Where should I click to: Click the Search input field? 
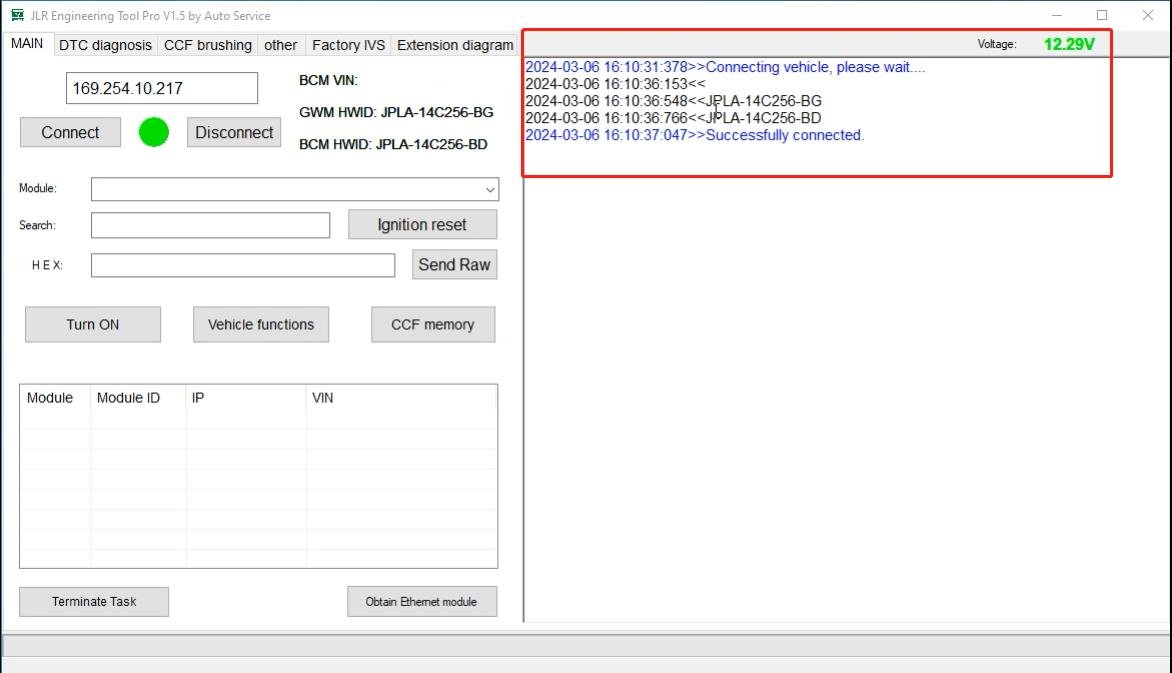pyautogui.click(x=211, y=225)
